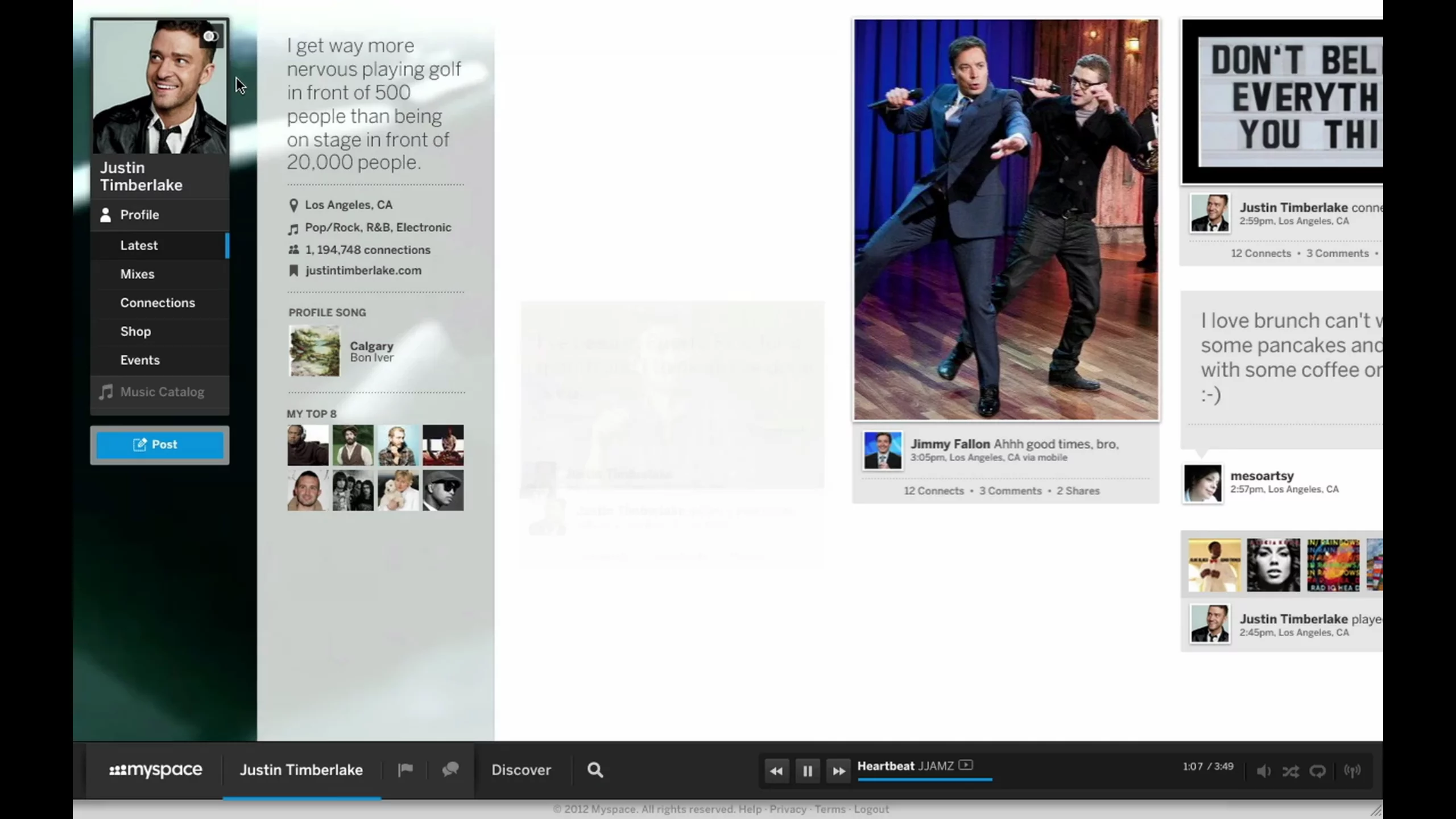Click the Post button
The width and height of the screenshot is (1456, 819).
[160, 444]
